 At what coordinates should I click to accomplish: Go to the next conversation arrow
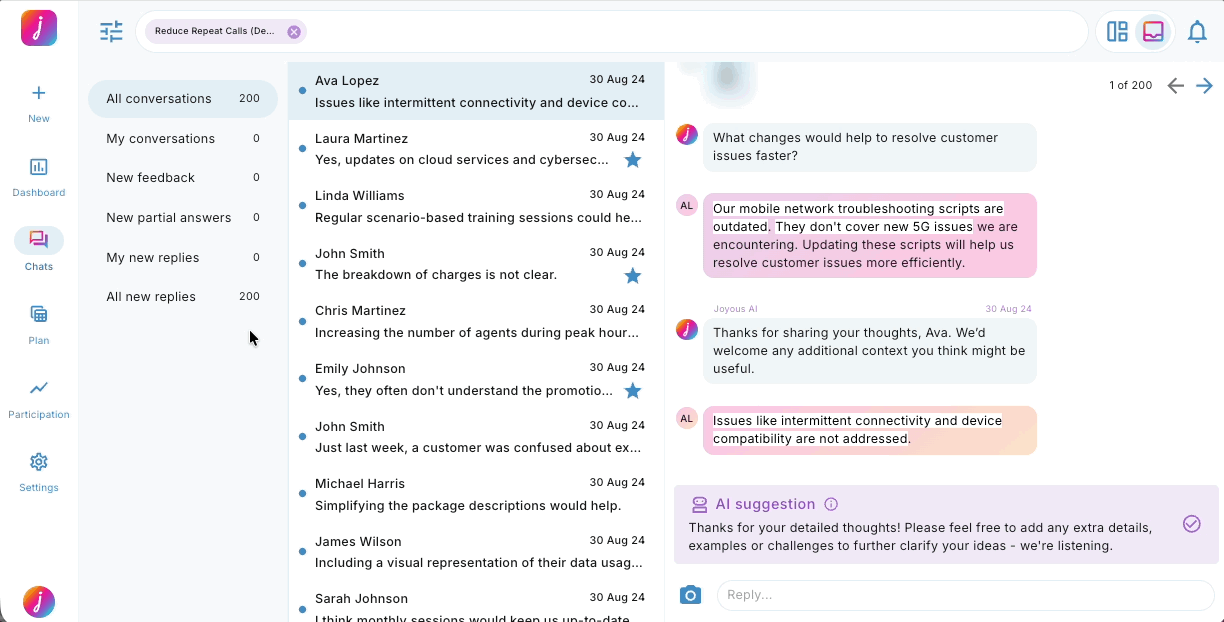click(x=1204, y=85)
